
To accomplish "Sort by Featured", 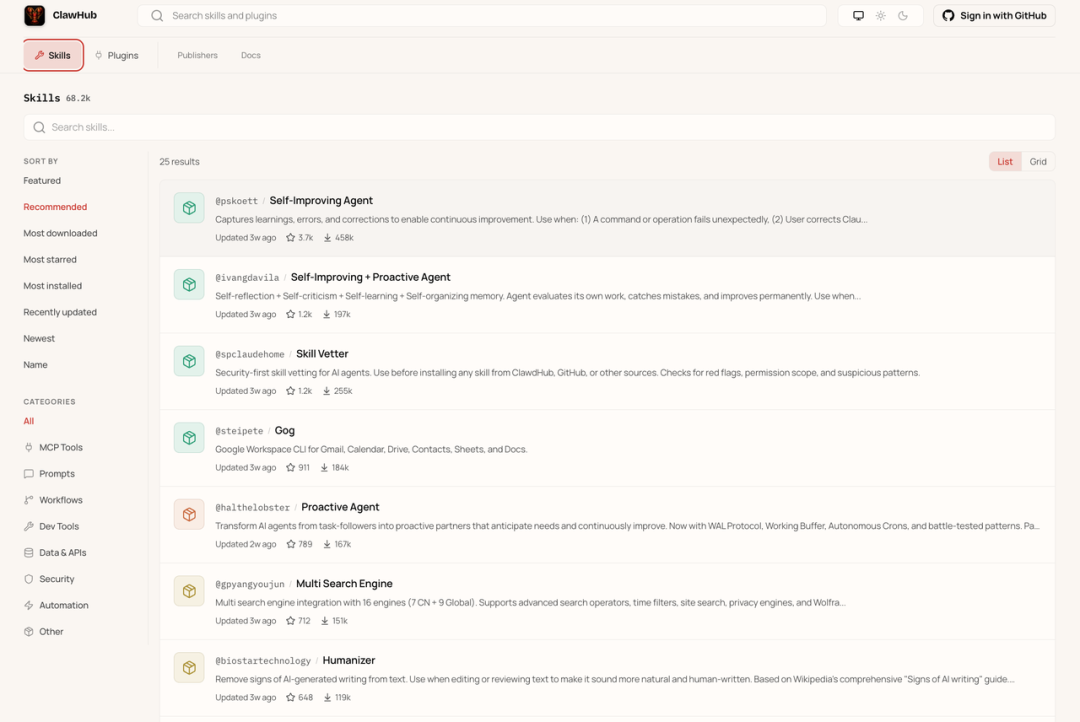I will [x=42, y=180].
